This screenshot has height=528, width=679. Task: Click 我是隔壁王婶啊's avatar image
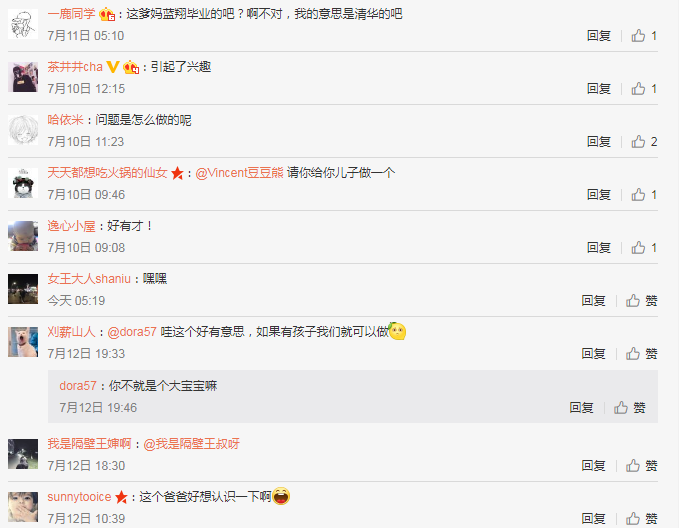coord(23,454)
